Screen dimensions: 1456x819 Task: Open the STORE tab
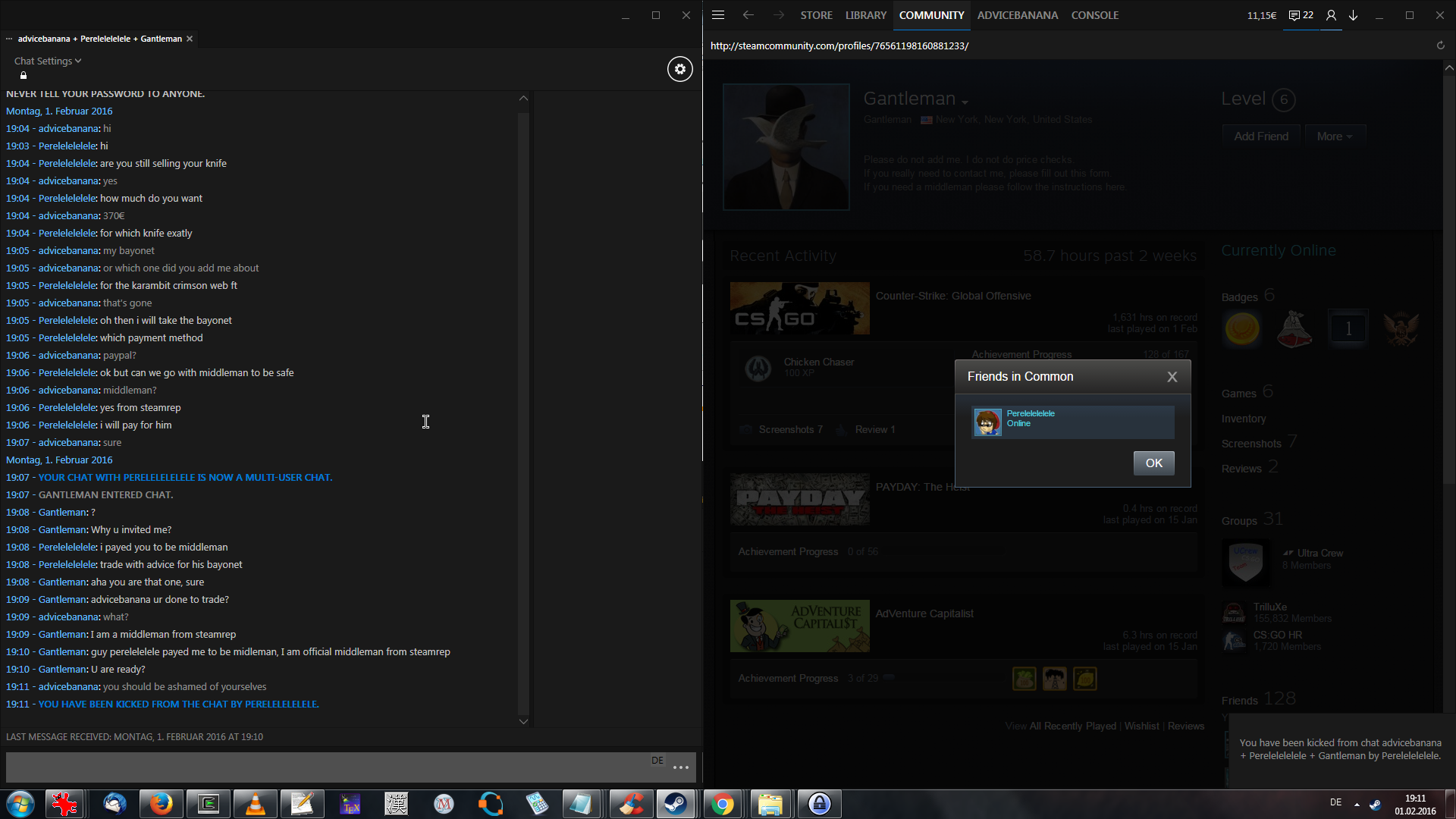(816, 15)
